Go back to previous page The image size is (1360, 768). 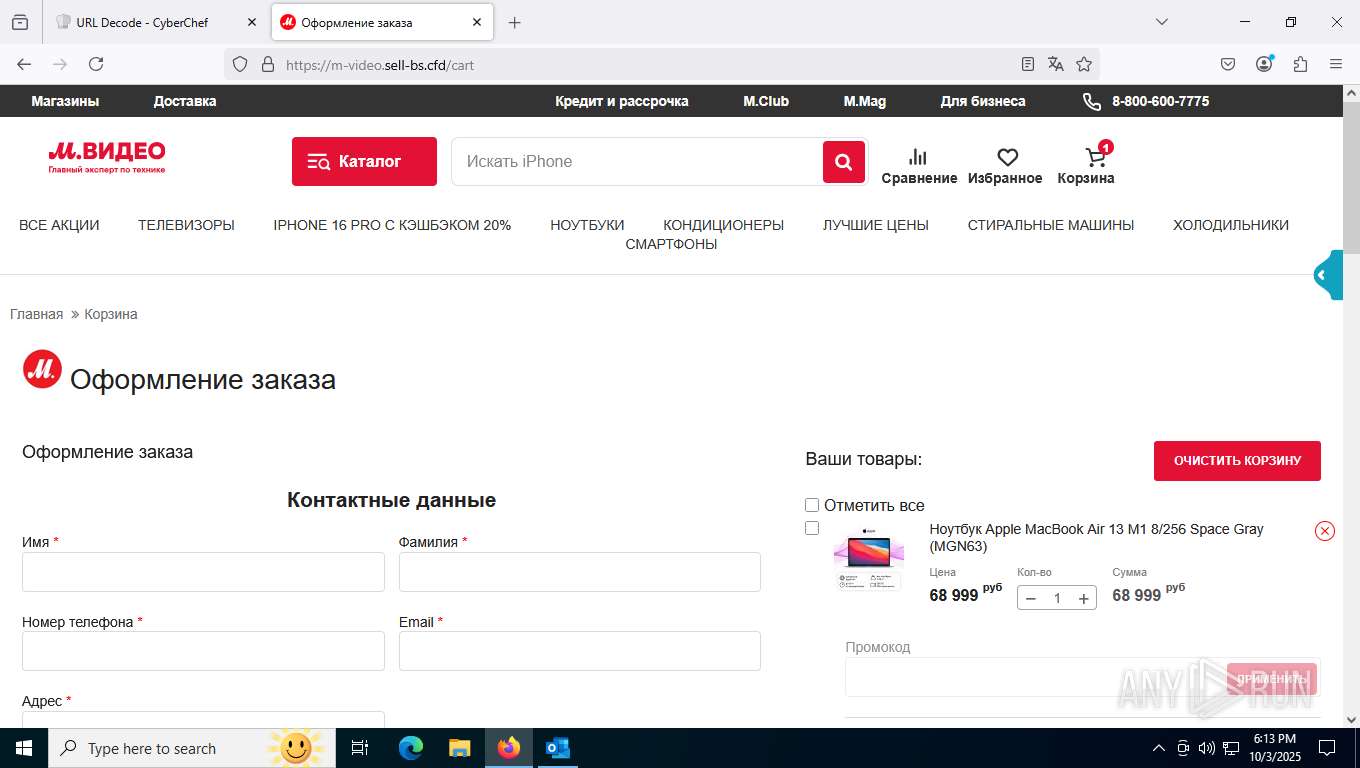24,64
